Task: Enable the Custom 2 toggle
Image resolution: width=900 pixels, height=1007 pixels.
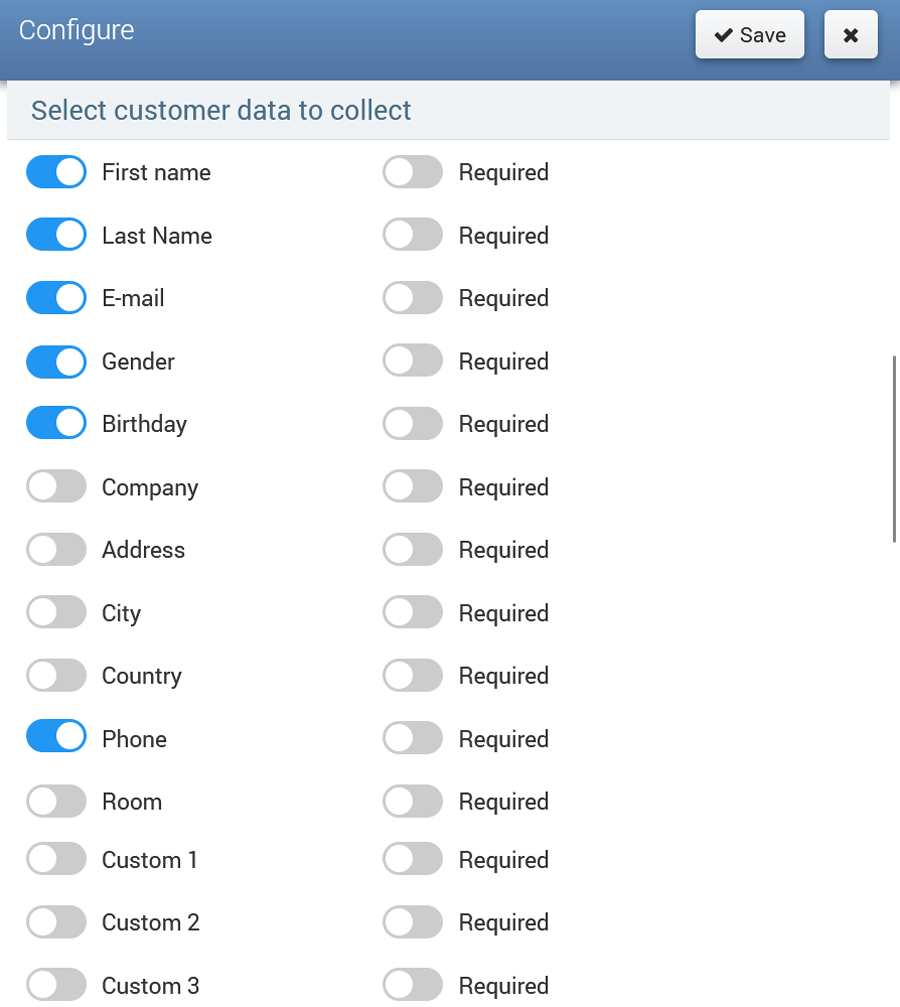Action: [x=57, y=922]
